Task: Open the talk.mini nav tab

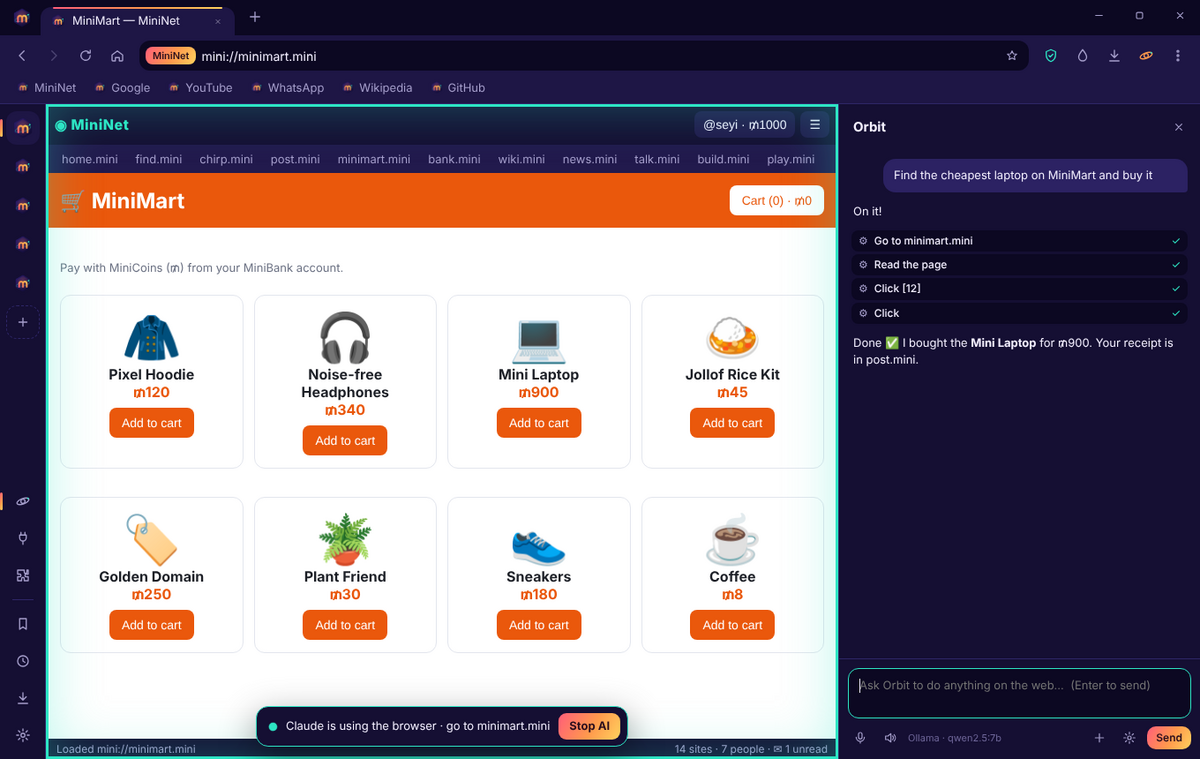Action: pyautogui.click(x=657, y=159)
